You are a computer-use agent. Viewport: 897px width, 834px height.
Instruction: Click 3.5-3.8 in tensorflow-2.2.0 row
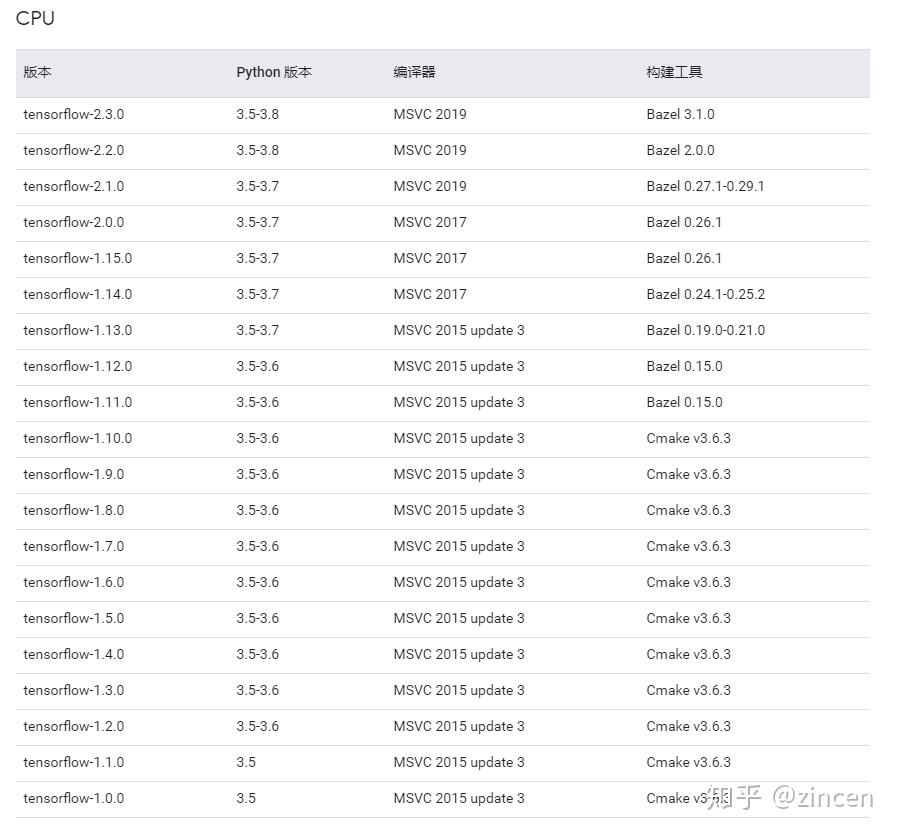click(257, 150)
